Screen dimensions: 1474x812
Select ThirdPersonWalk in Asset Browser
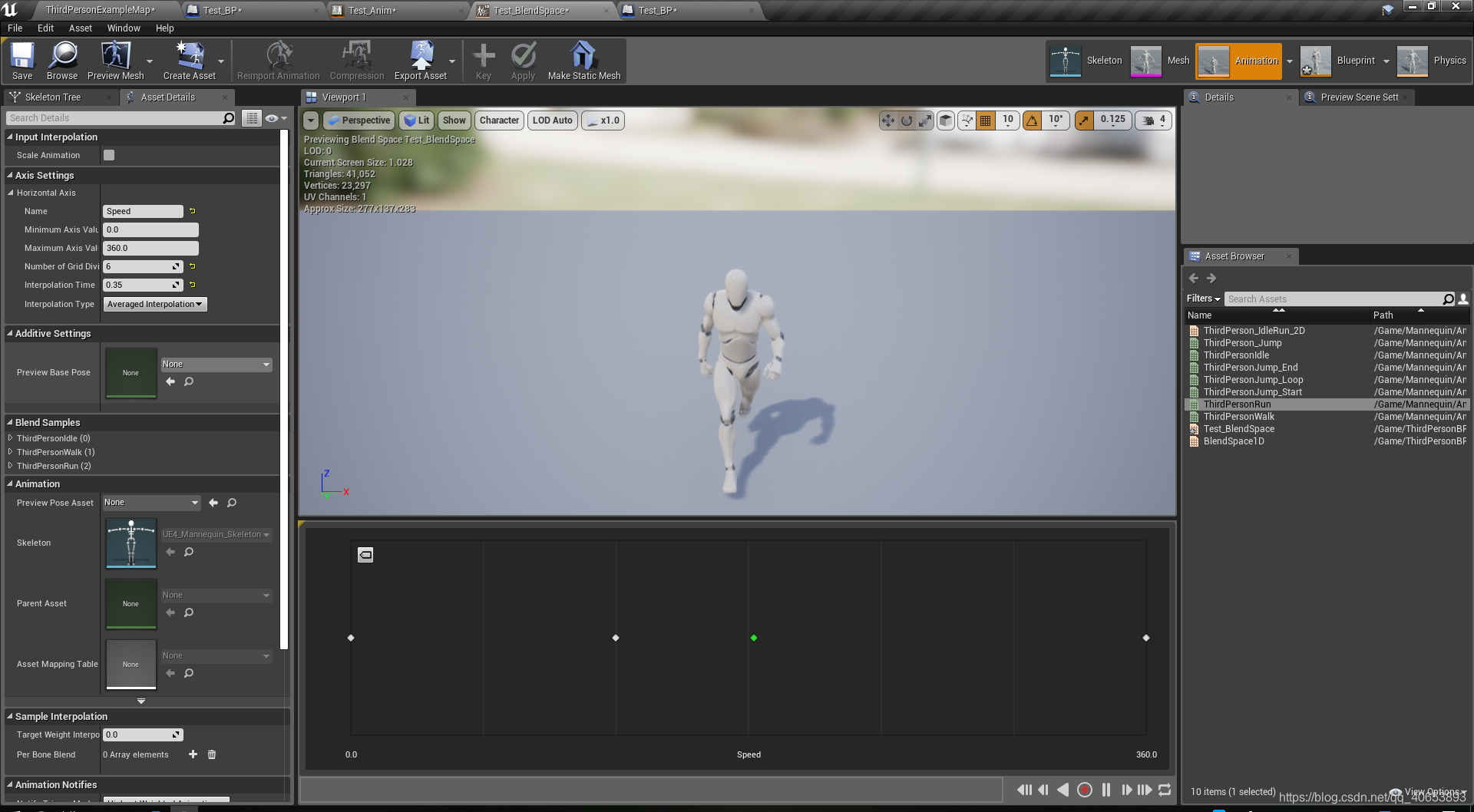tap(1238, 417)
